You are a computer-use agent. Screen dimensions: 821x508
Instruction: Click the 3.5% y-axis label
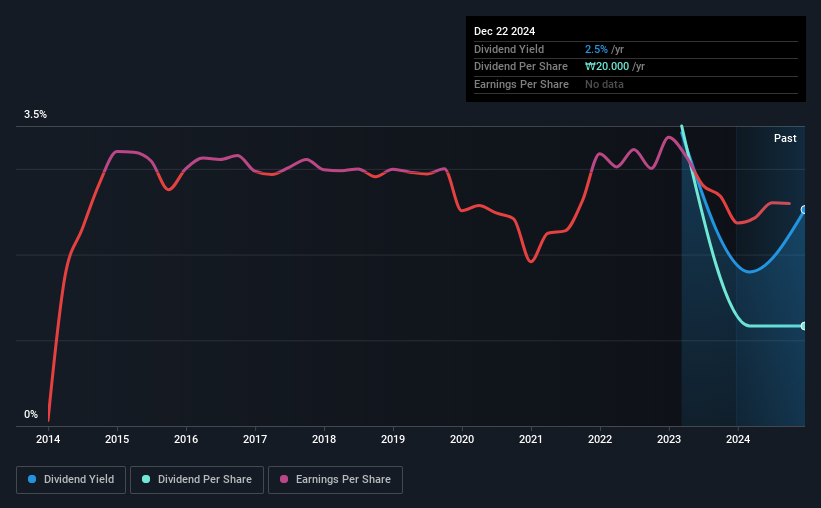(35, 114)
